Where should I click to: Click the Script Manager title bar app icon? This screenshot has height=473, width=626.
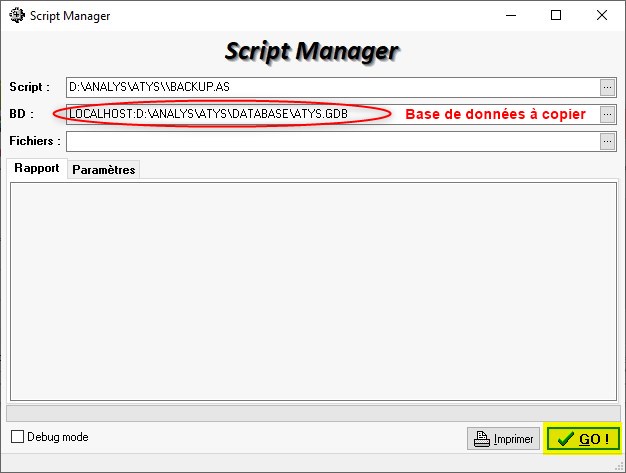tap(16, 15)
